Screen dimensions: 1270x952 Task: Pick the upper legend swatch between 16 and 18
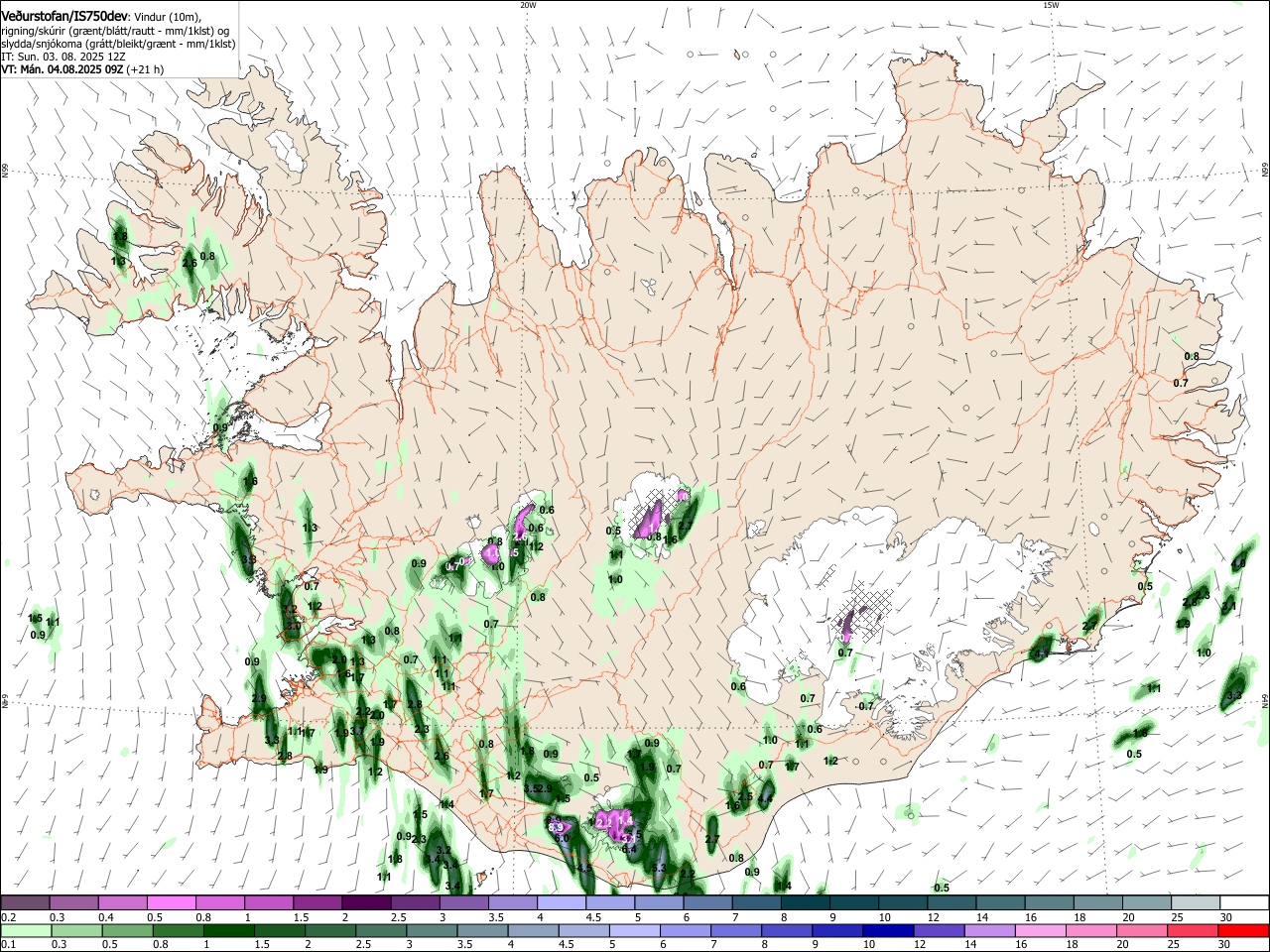click(x=1048, y=903)
